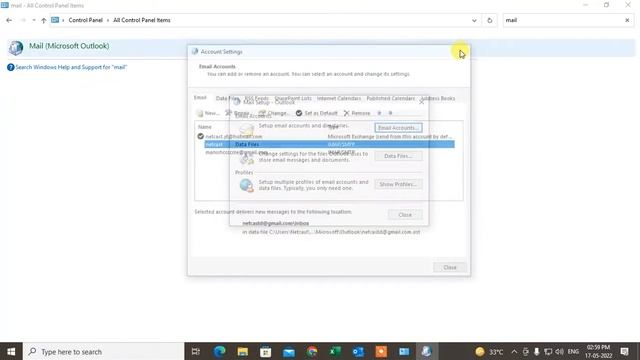Show hidden system tray icons
This screenshot has width=640, height=360.
pos(514,351)
